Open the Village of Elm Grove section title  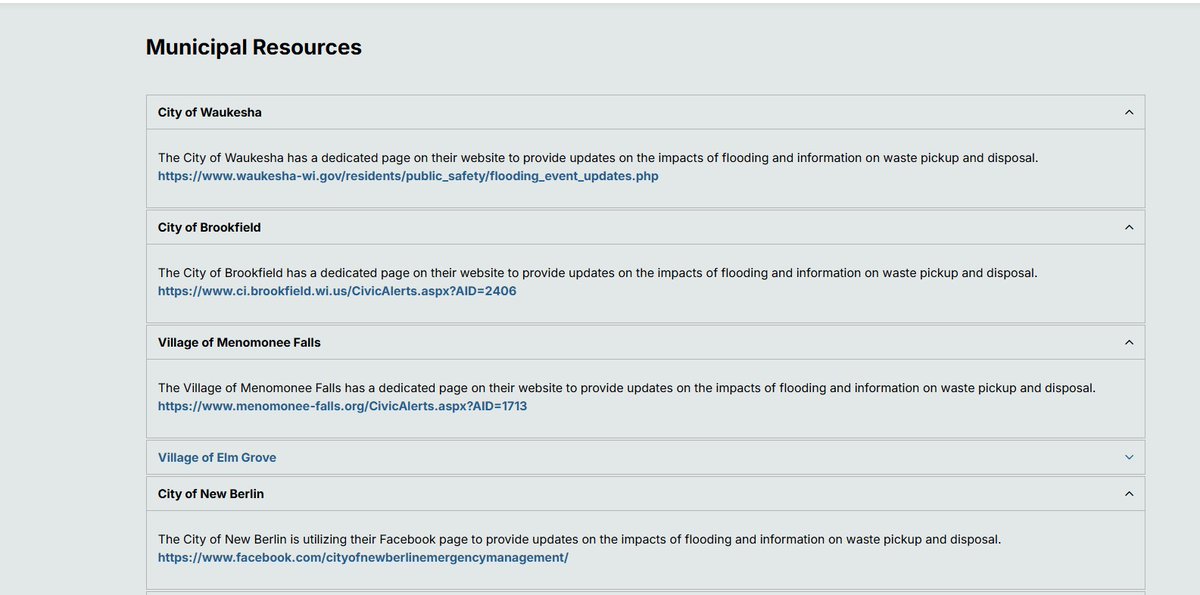point(217,457)
